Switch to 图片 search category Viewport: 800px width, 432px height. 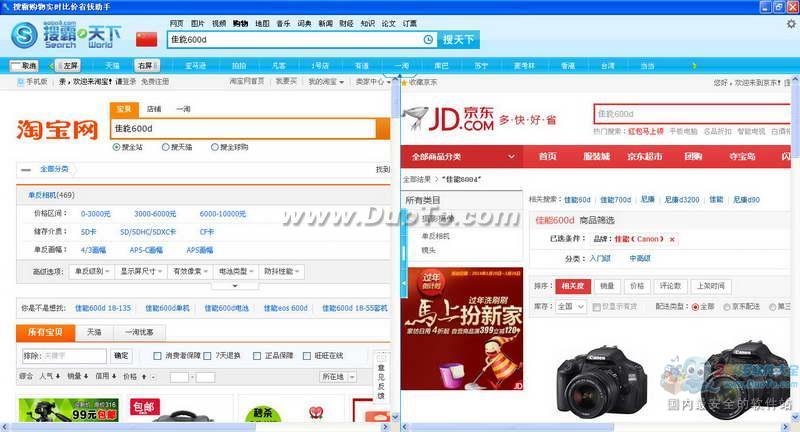pos(197,23)
